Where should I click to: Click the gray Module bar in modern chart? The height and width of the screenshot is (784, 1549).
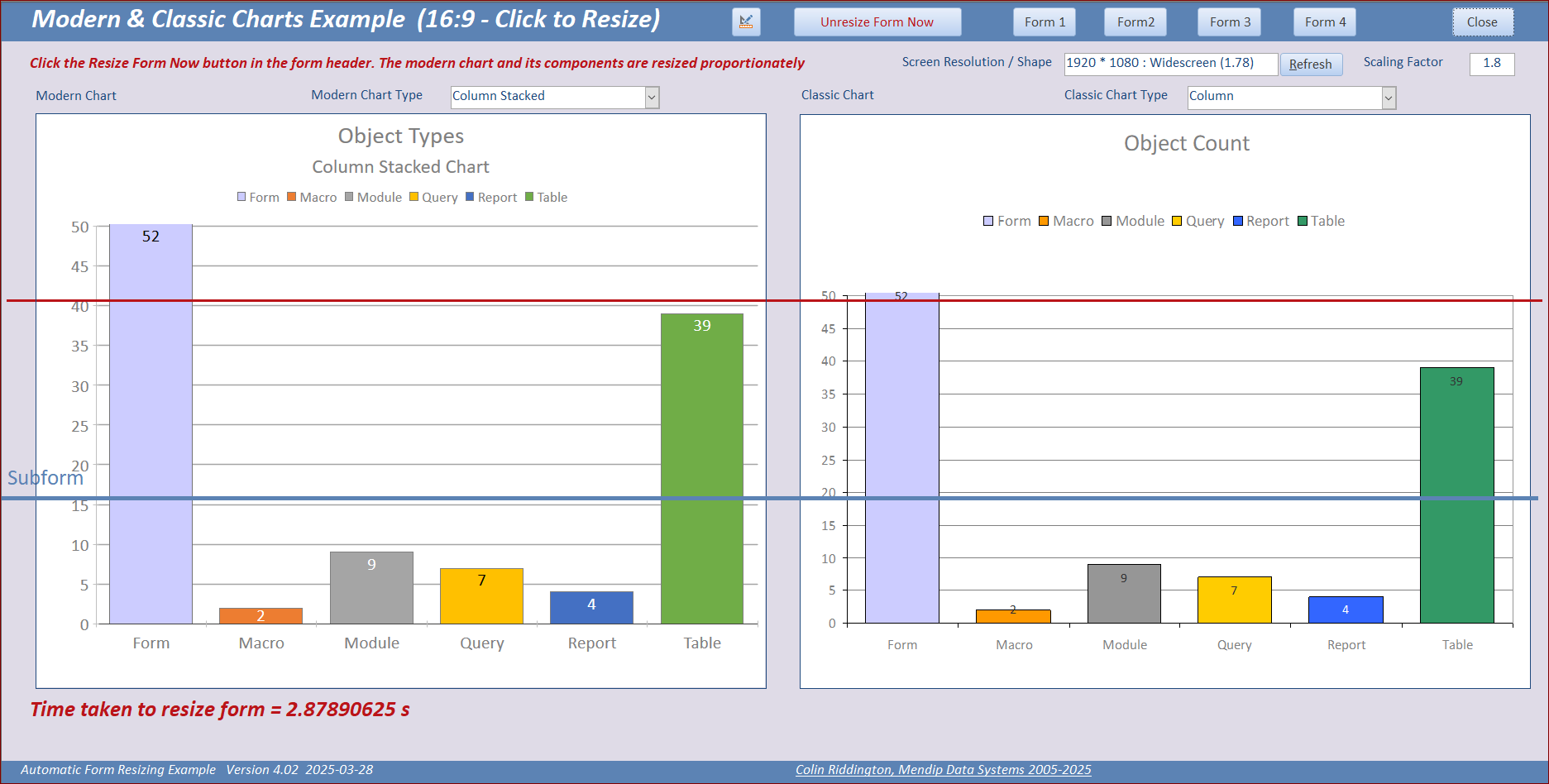click(371, 588)
